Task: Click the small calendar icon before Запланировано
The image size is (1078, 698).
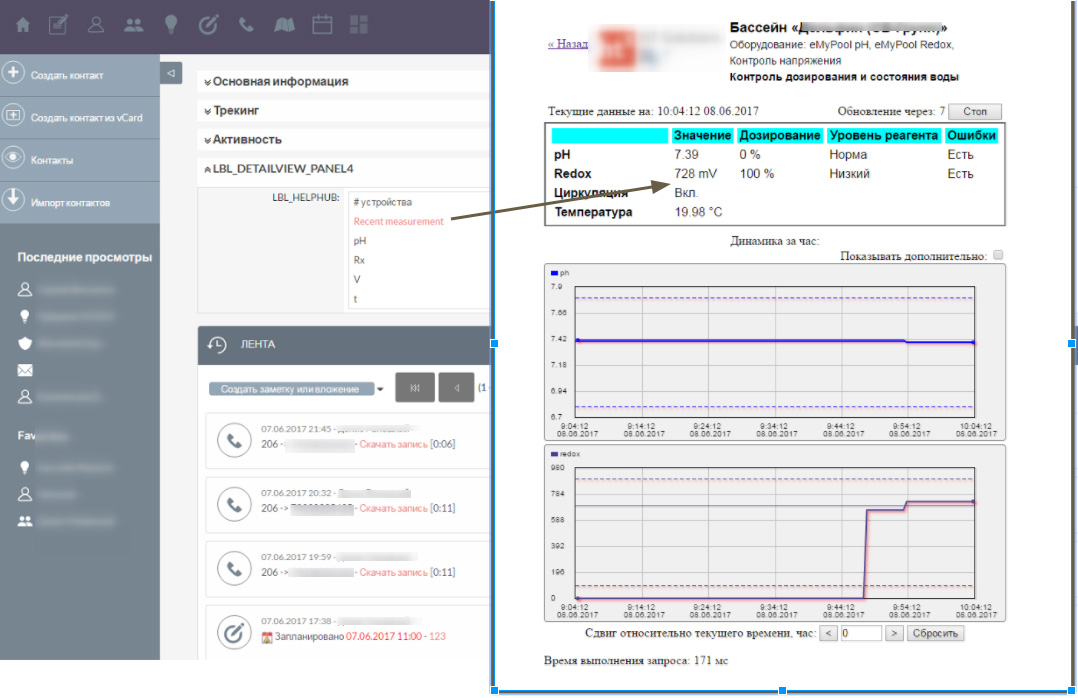Action: [267, 637]
